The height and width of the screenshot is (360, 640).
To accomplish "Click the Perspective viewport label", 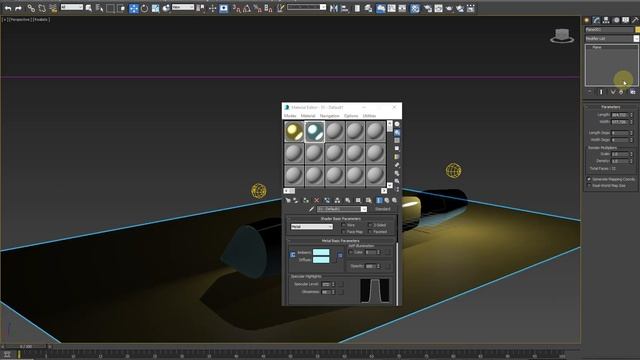I will coord(20,20).
